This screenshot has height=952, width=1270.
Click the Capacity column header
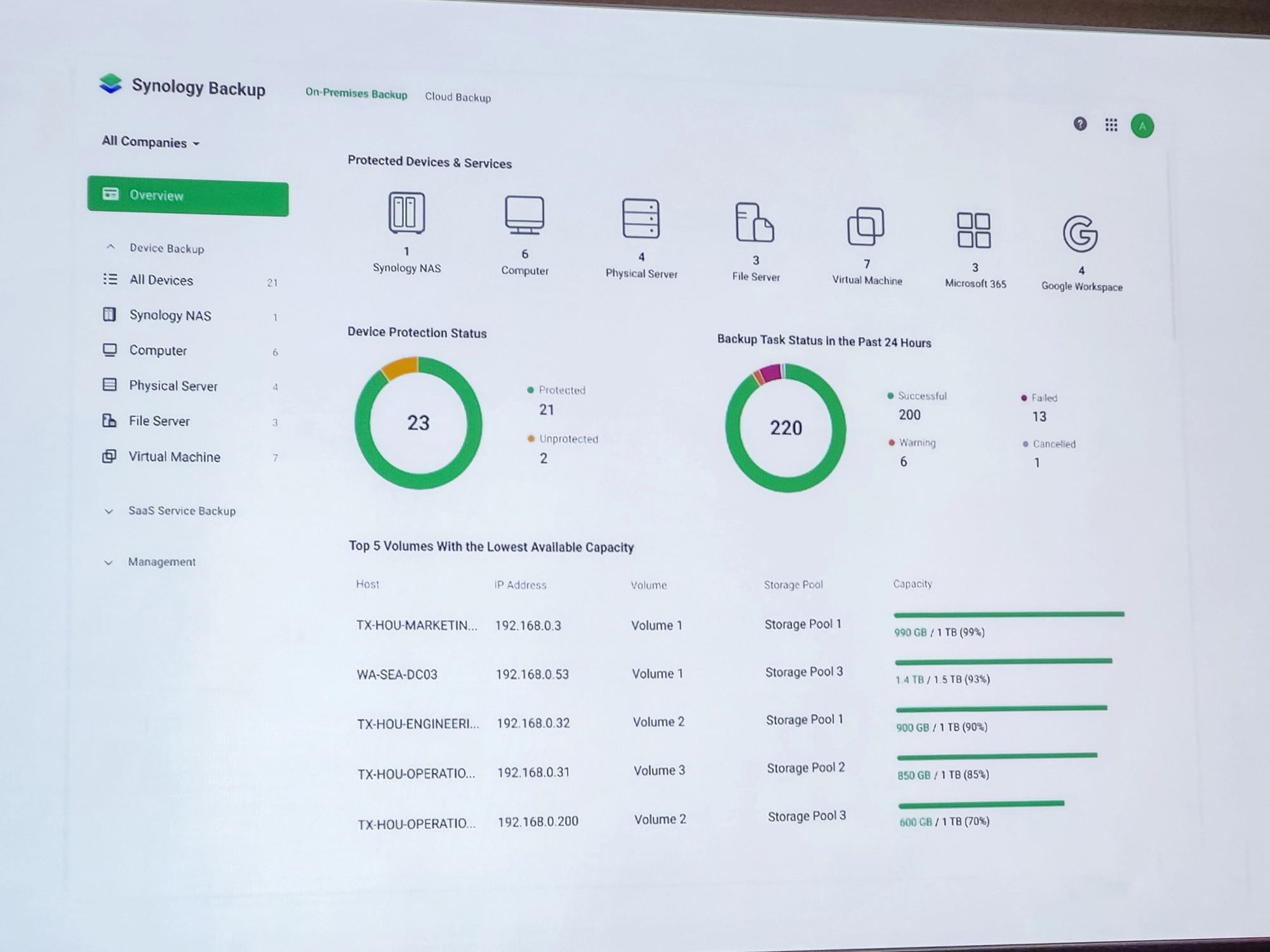[x=912, y=584]
